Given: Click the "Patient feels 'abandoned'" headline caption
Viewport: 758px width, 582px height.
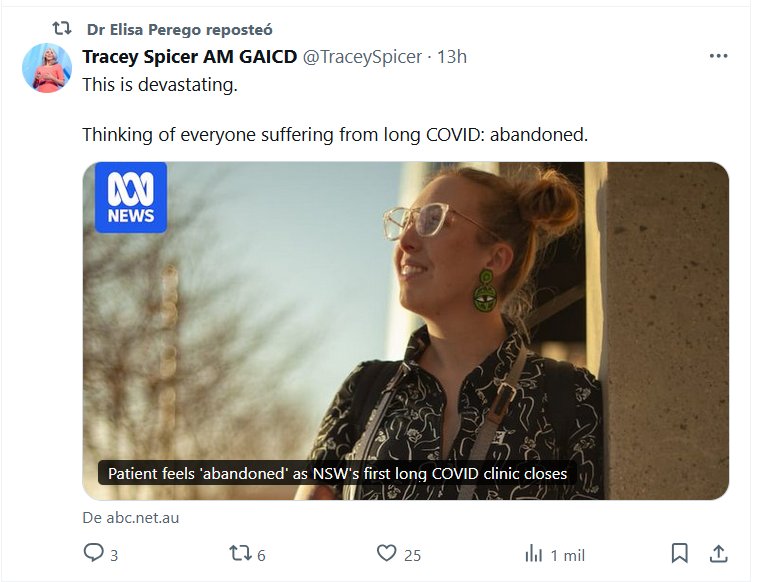Looking at the screenshot, I should pyautogui.click(x=337, y=473).
